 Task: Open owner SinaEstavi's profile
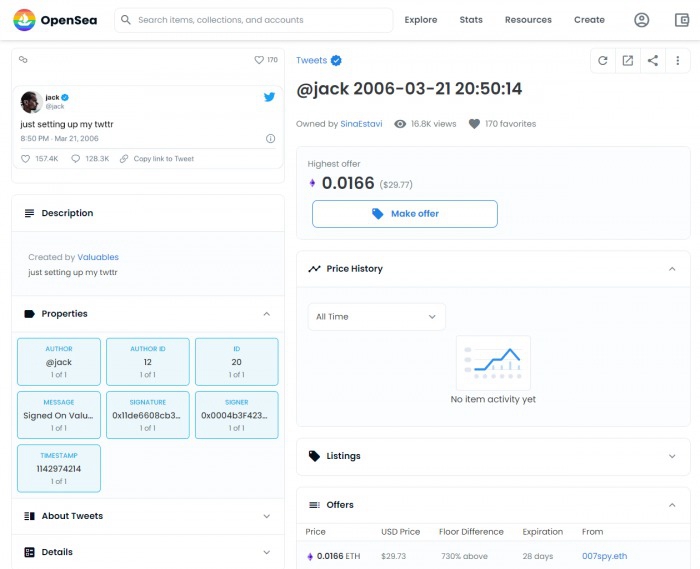361,124
